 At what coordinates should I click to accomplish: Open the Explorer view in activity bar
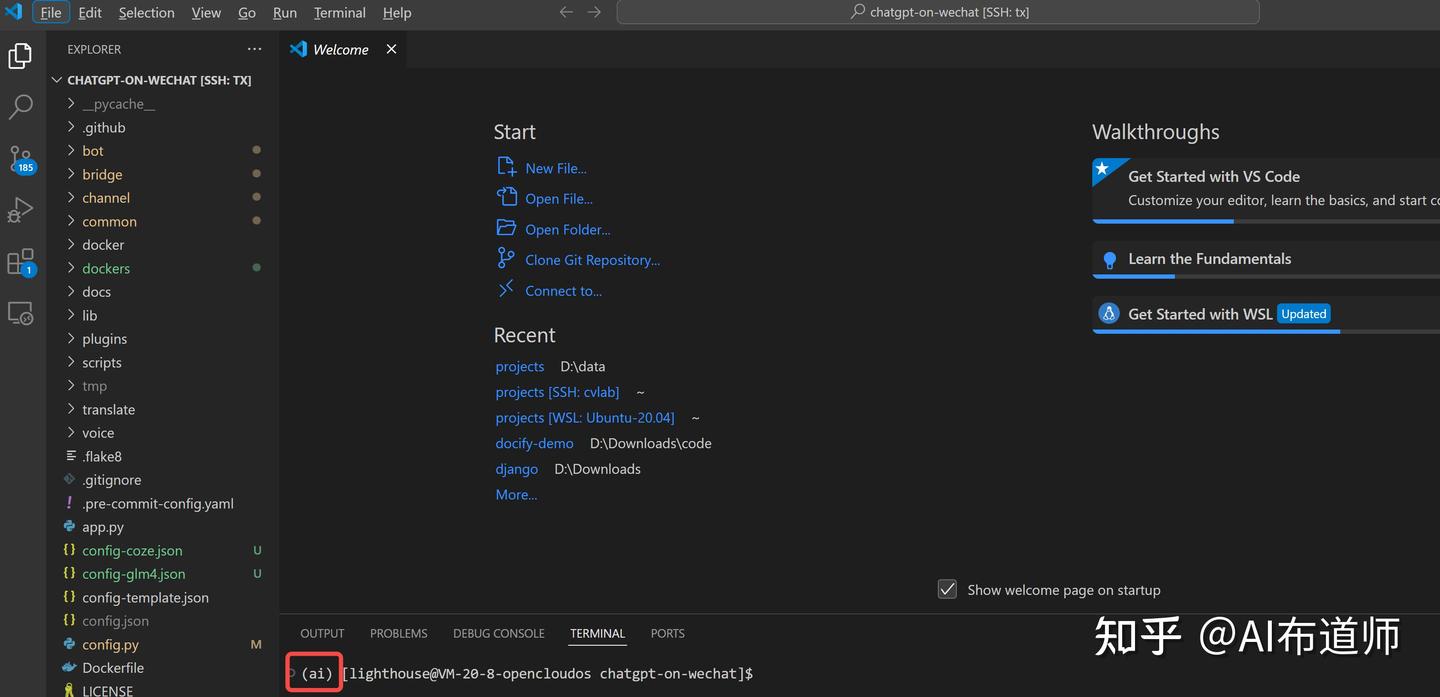tap(20, 56)
